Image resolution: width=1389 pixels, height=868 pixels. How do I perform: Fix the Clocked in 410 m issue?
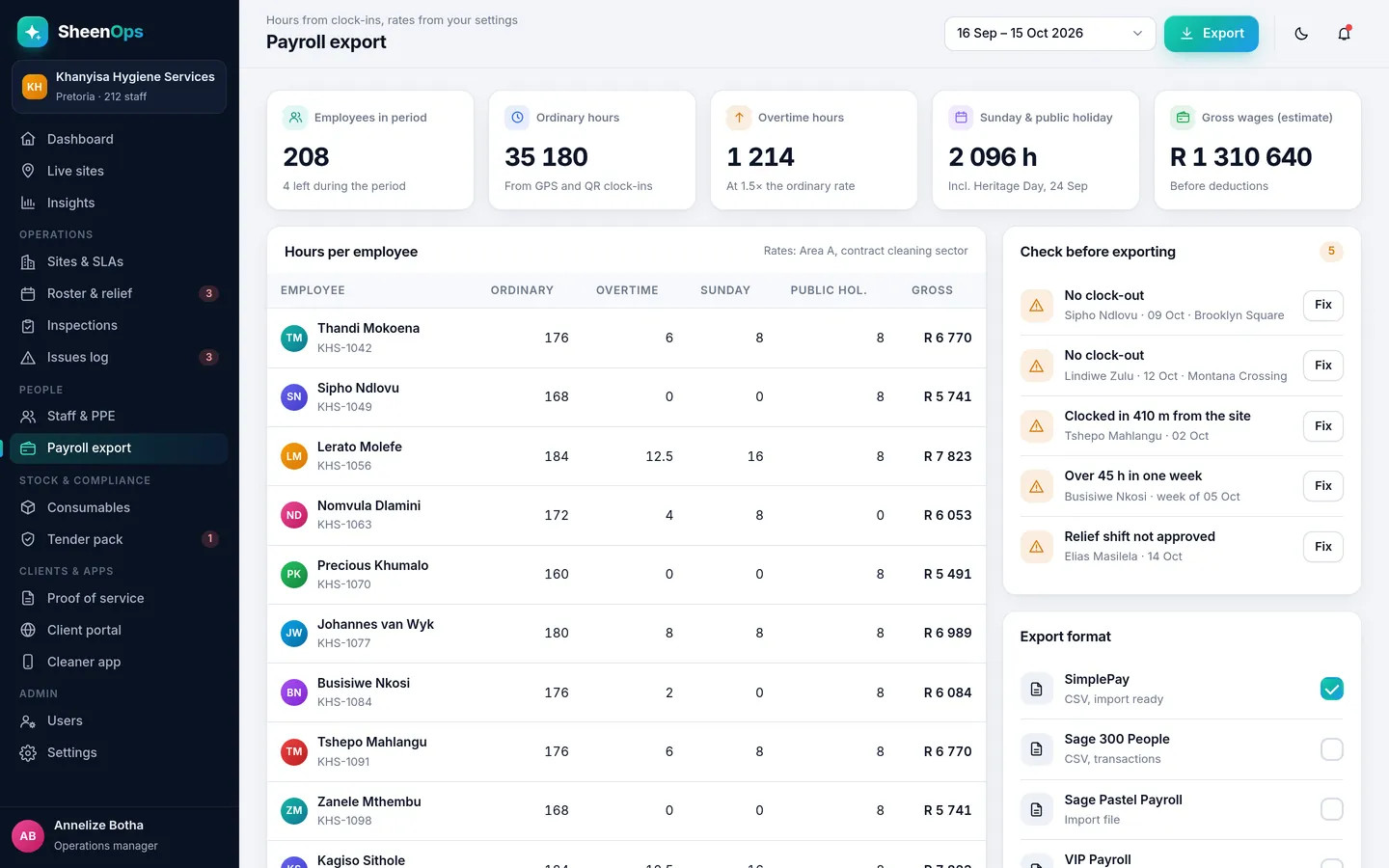pos(1323,426)
